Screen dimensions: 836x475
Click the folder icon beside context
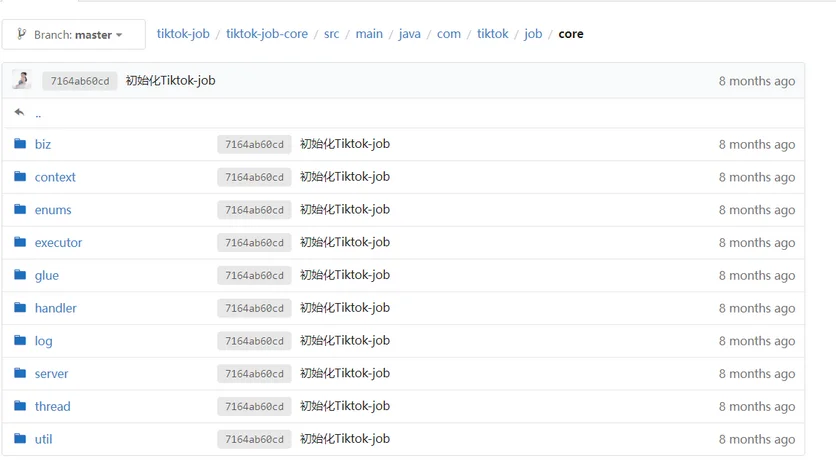[20, 177]
